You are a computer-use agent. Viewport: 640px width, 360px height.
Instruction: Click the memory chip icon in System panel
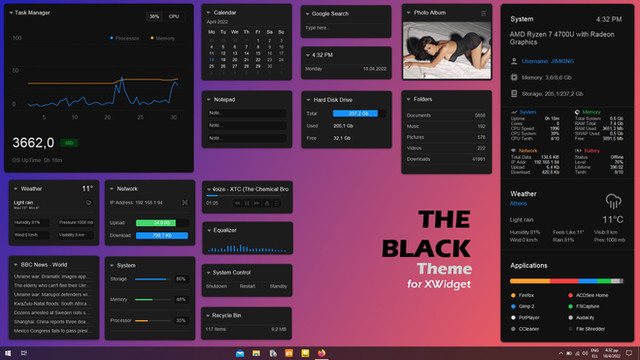click(514, 77)
